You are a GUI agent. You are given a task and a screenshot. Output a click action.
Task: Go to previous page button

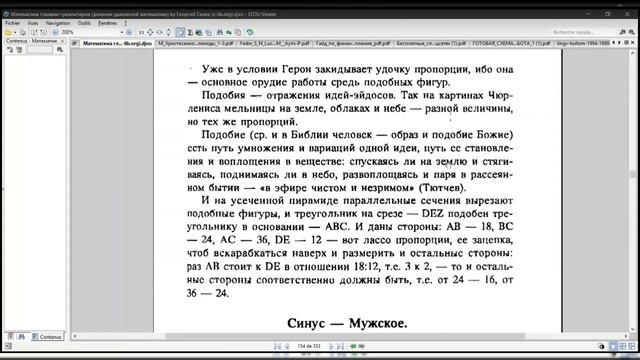[x=287, y=346]
